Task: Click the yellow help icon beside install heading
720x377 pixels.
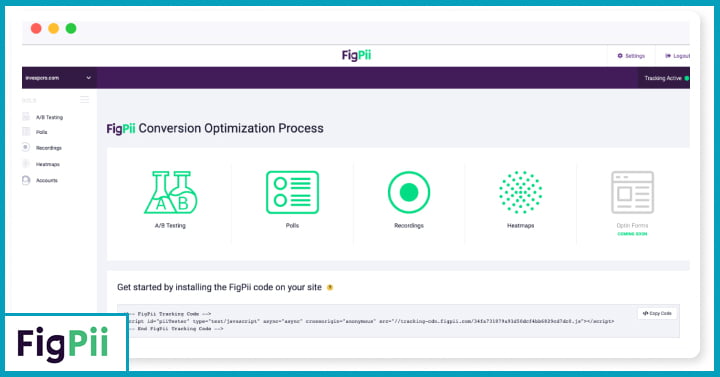Action: click(330, 287)
